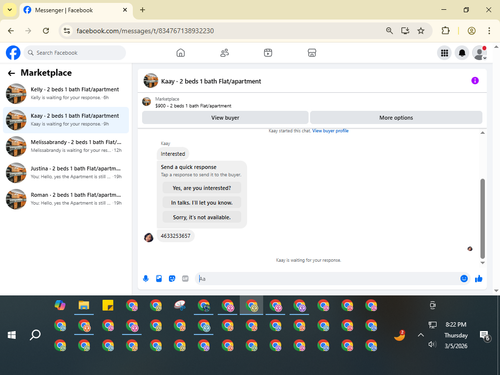The height and width of the screenshot is (375, 500).
Task: Open the Chrome three-dot menu
Action: (489, 31)
